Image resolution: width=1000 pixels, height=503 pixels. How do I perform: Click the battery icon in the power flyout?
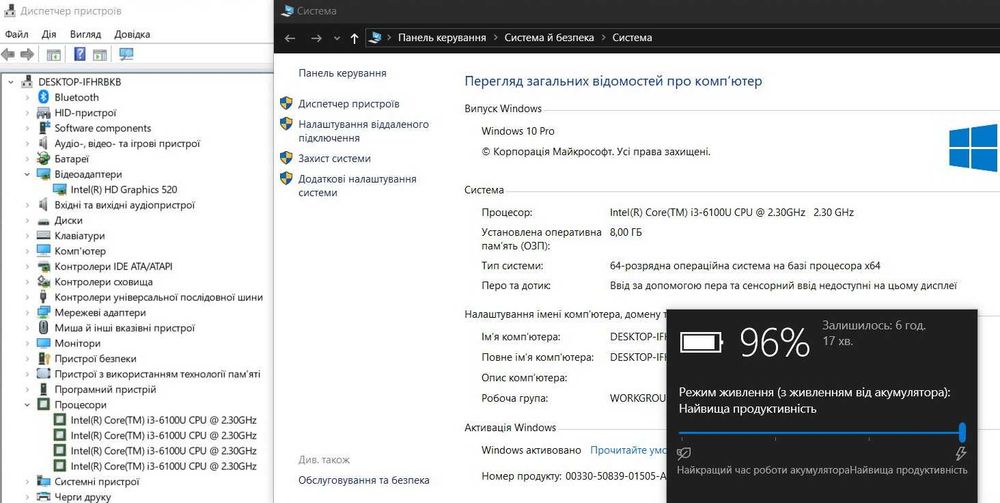tap(702, 342)
